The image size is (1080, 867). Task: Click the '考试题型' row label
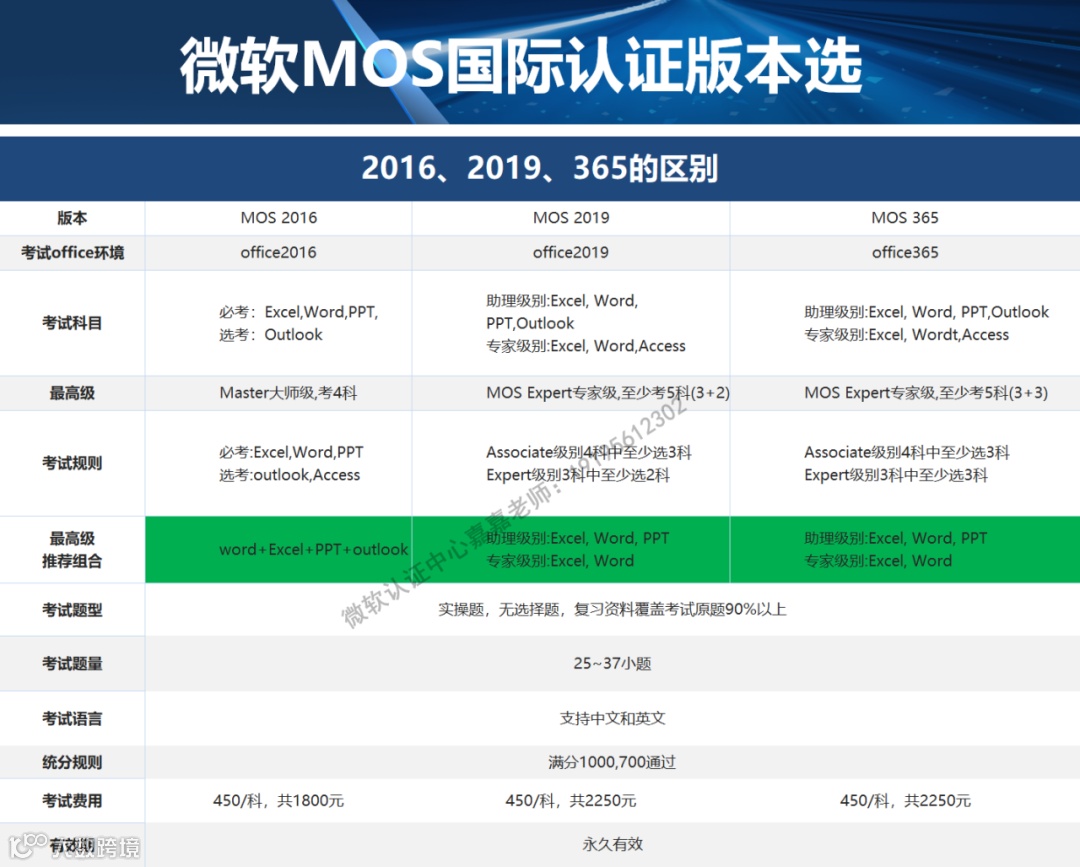[72, 609]
